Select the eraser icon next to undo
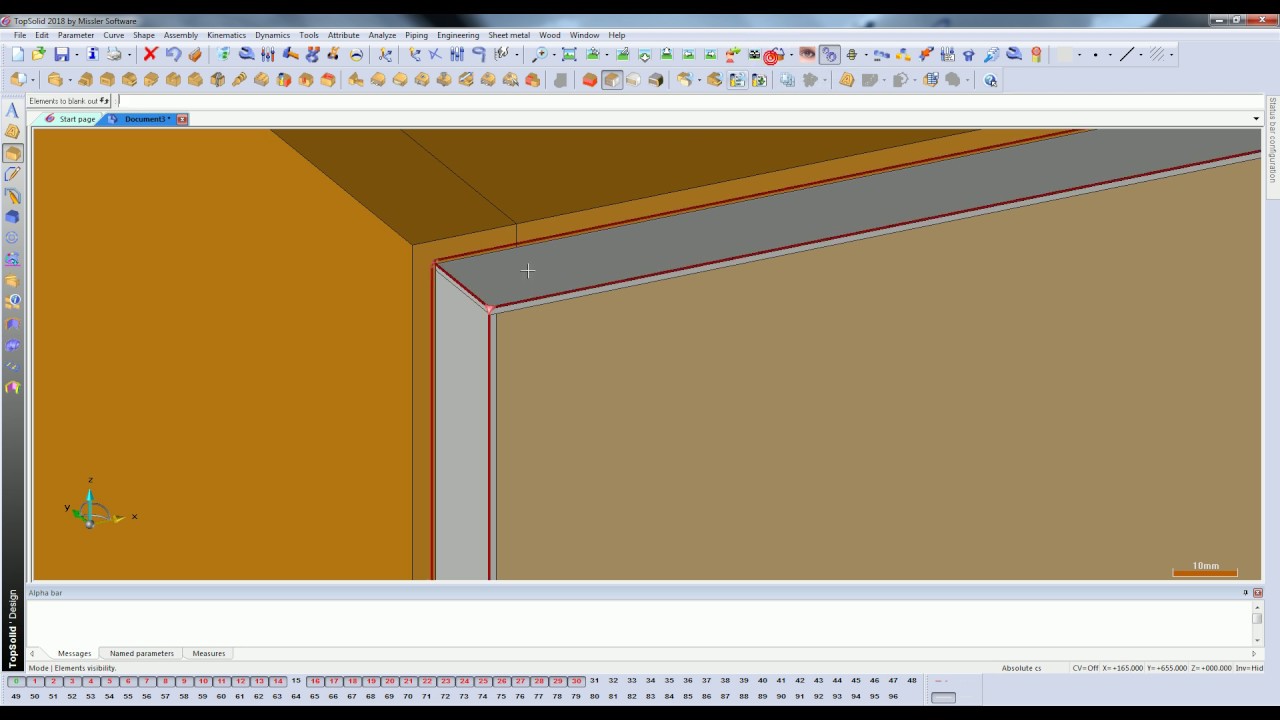Screen dimensions: 1280x720 click(x=195, y=55)
